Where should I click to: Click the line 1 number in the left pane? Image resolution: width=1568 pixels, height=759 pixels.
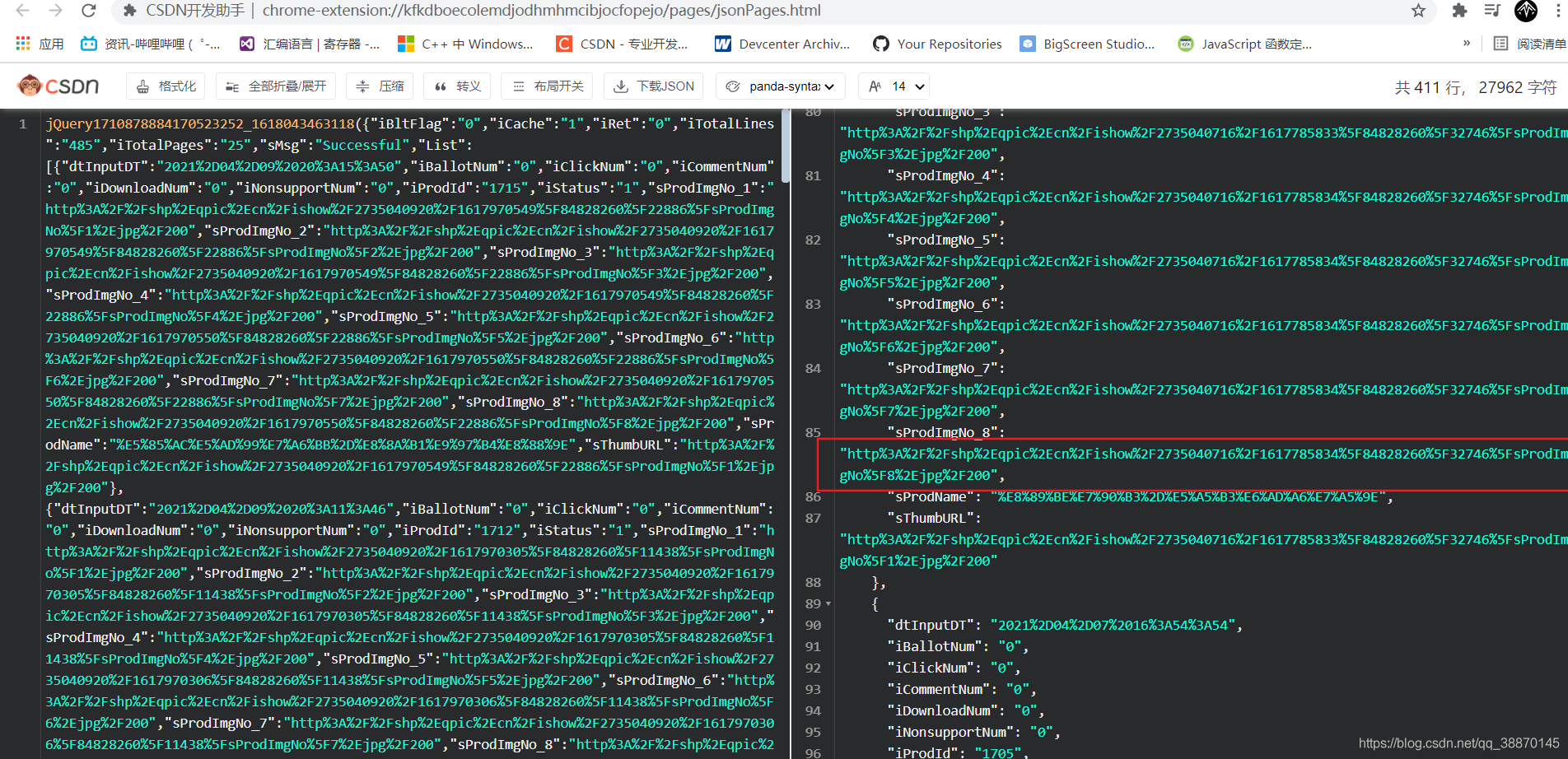tap(23, 123)
